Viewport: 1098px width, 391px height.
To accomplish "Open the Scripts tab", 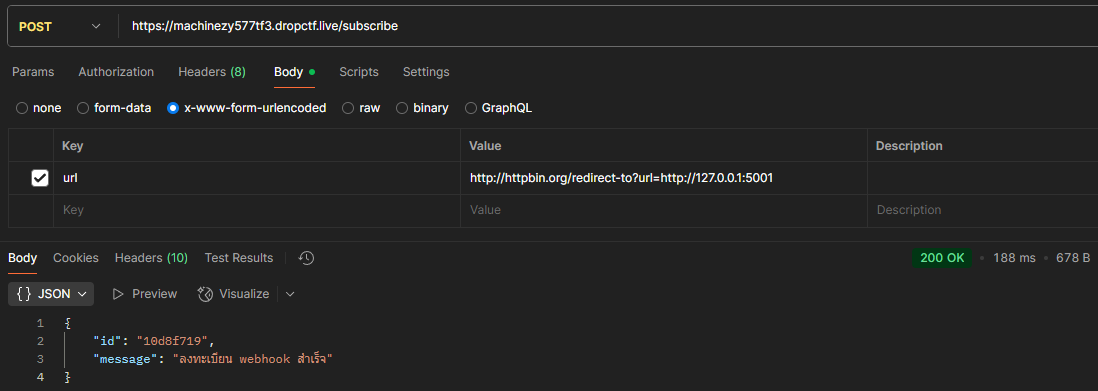I will coord(359,71).
